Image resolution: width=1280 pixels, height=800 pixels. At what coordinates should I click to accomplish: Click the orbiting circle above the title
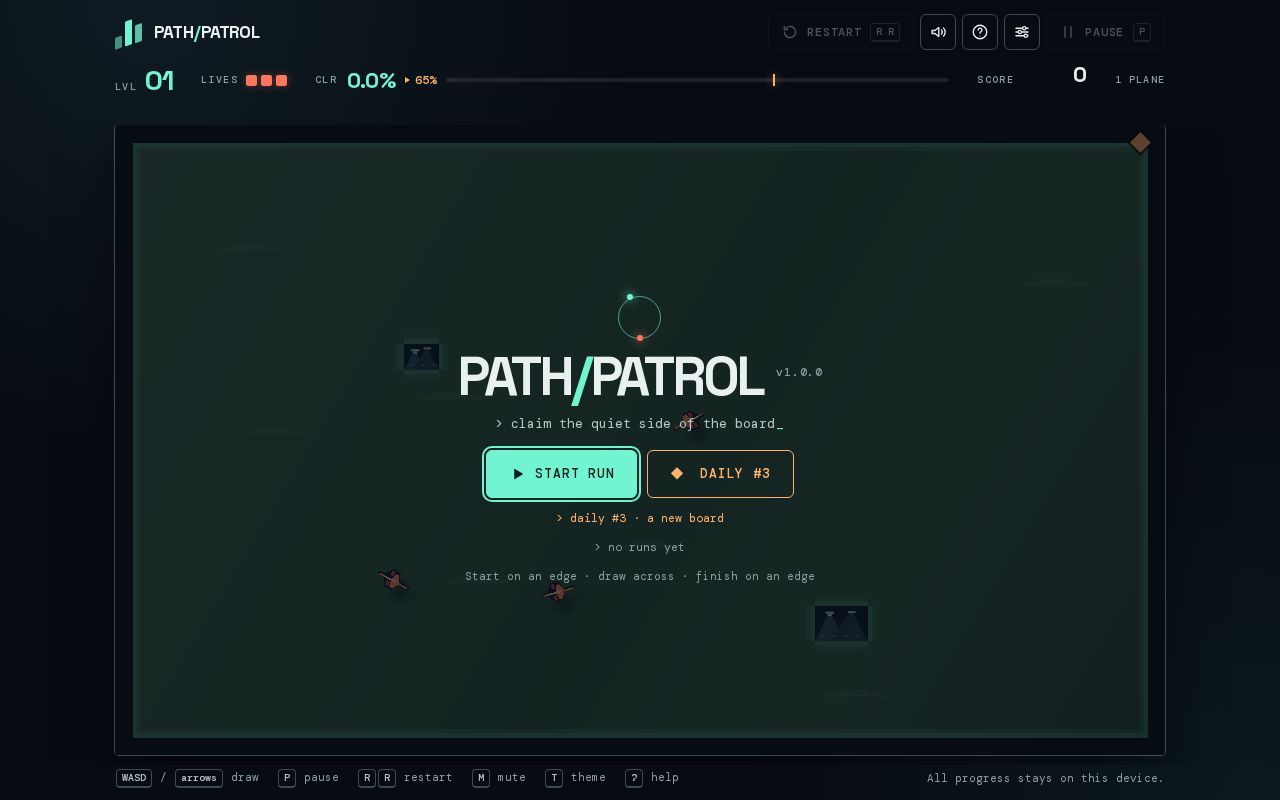pyautogui.click(x=639, y=318)
